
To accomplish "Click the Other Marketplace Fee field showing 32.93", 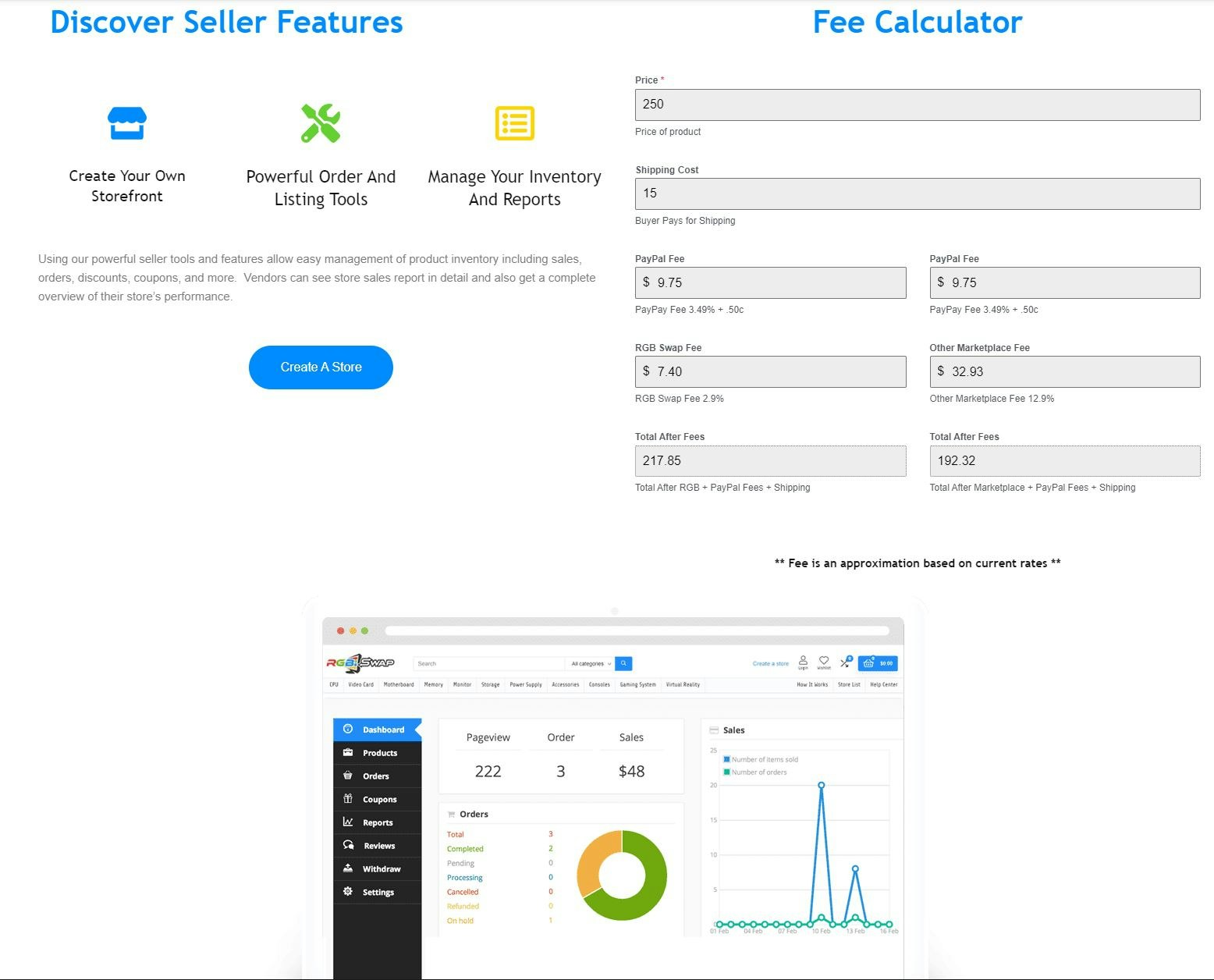I will coord(1065,371).
